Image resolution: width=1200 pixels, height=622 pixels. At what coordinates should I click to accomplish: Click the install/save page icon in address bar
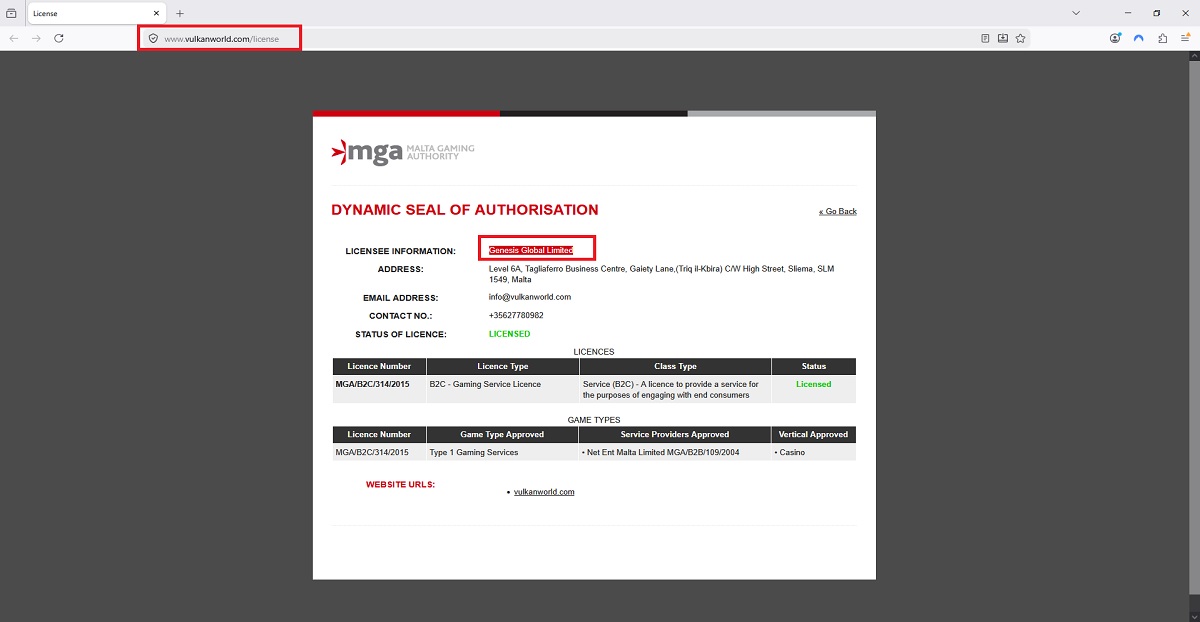[x=1003, y=38]
